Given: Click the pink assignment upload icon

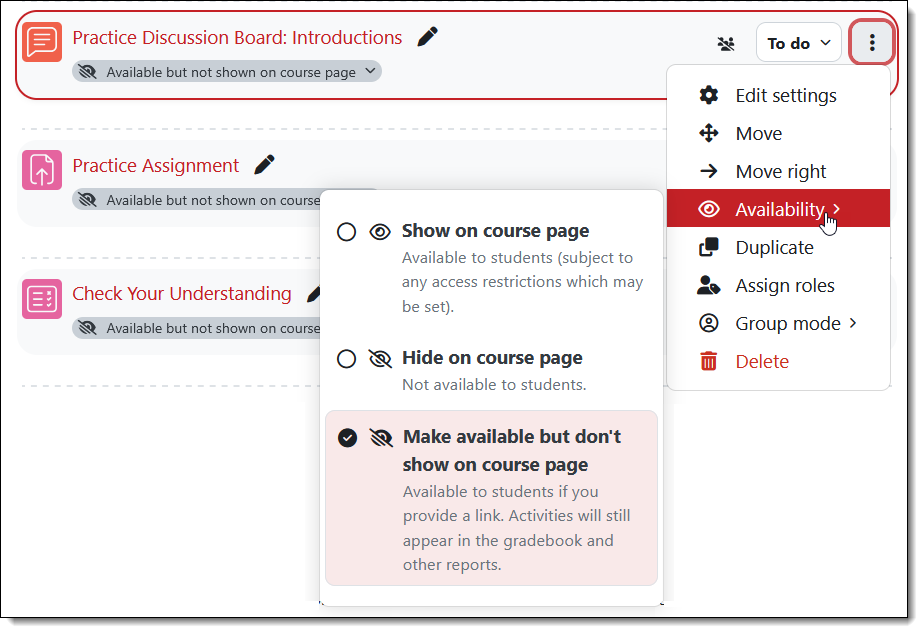Looking at the screenshot, I should 42,170.
